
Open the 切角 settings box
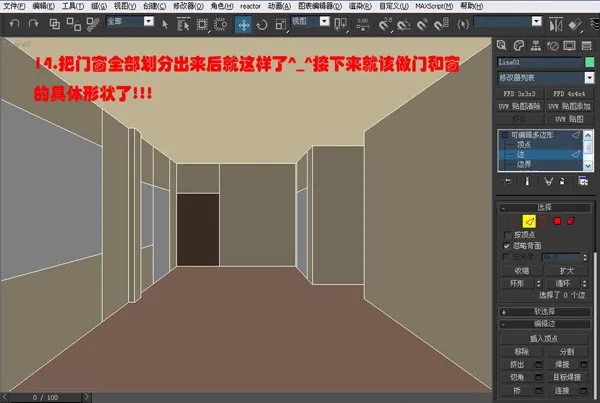point(538,377)
